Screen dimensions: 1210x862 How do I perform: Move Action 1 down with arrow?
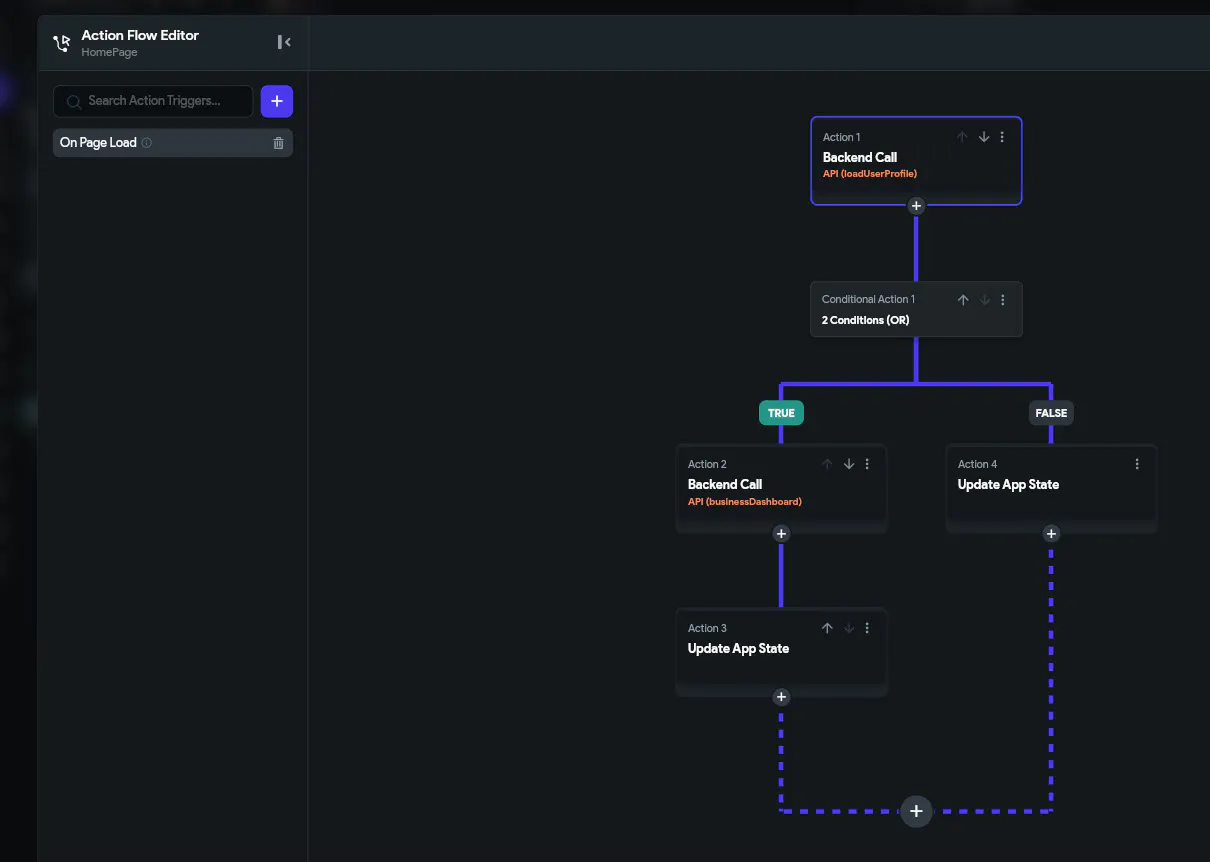[984, 137]
